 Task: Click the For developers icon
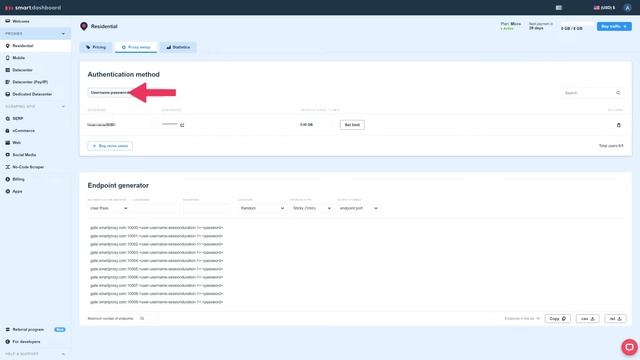pyautogui.click(x=7, y=342)
